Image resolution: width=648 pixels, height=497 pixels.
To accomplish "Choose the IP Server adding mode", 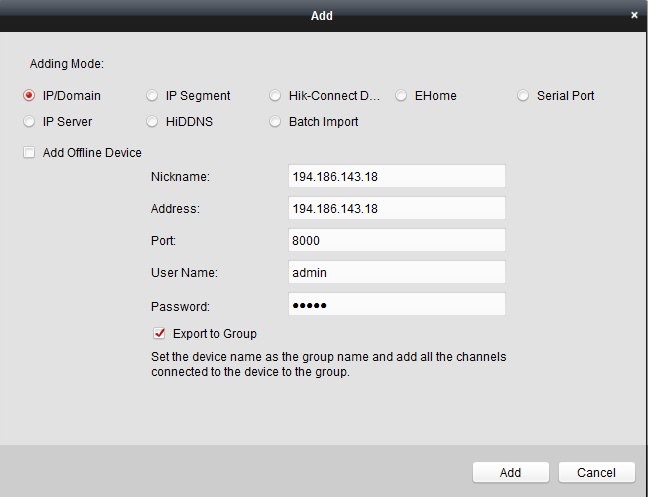I will [x=29, y=122].
